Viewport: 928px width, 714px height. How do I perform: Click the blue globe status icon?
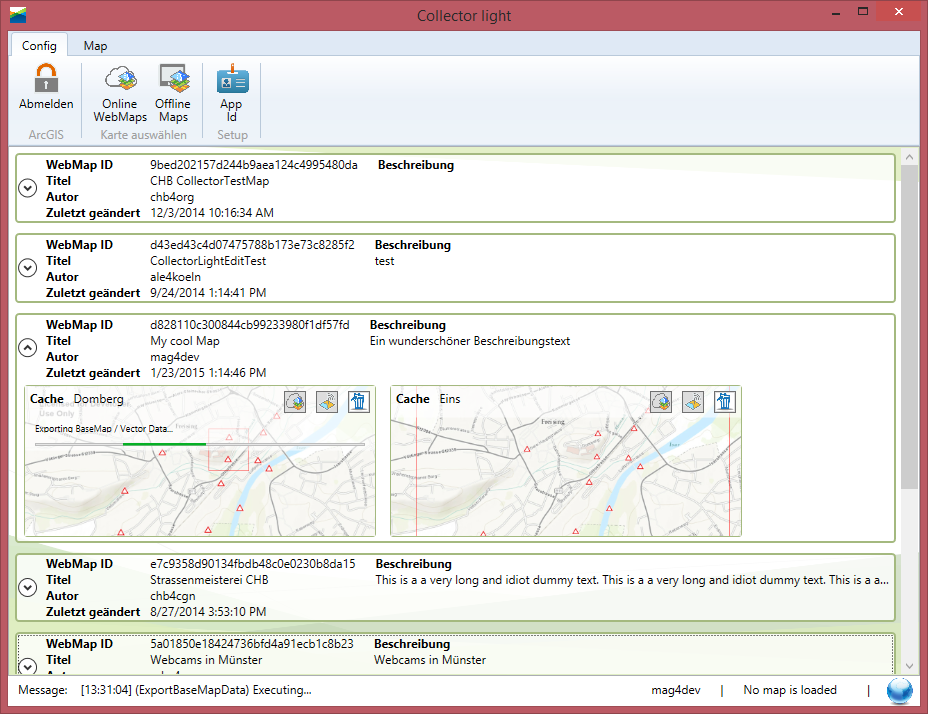coord(899,690)
